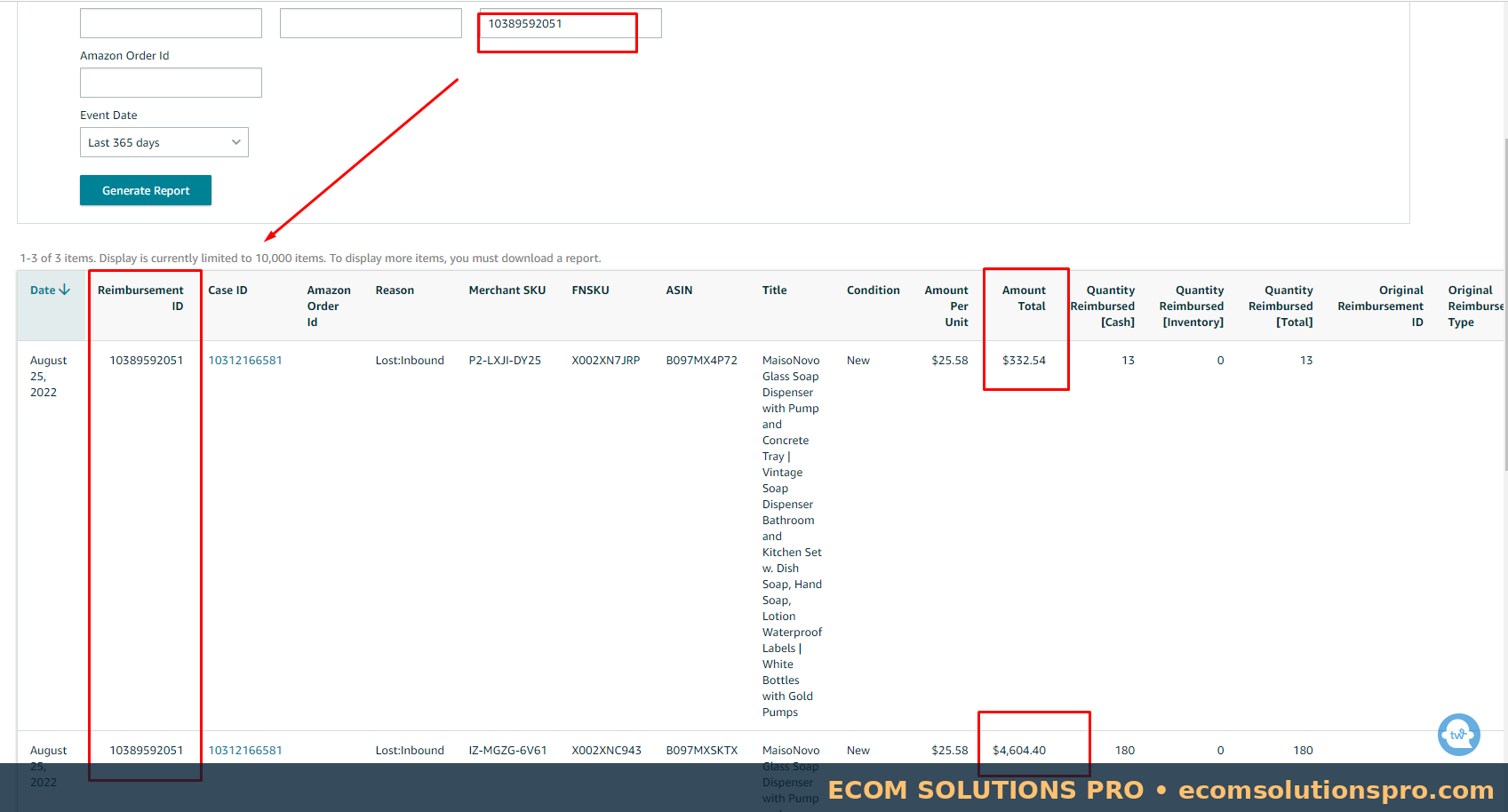1508x812 pixels.
Task: Click the August 25, 2022 date in the P2-LXJI-DY25 row
Action: point(48,376)
